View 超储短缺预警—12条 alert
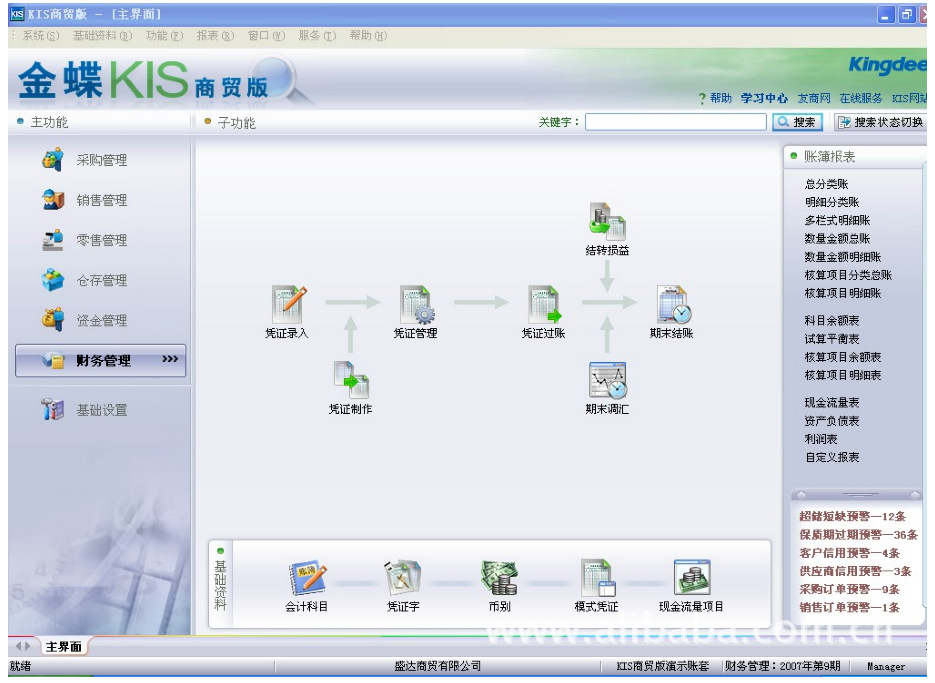This screenshot has width=935, height=683. point(852,516)
